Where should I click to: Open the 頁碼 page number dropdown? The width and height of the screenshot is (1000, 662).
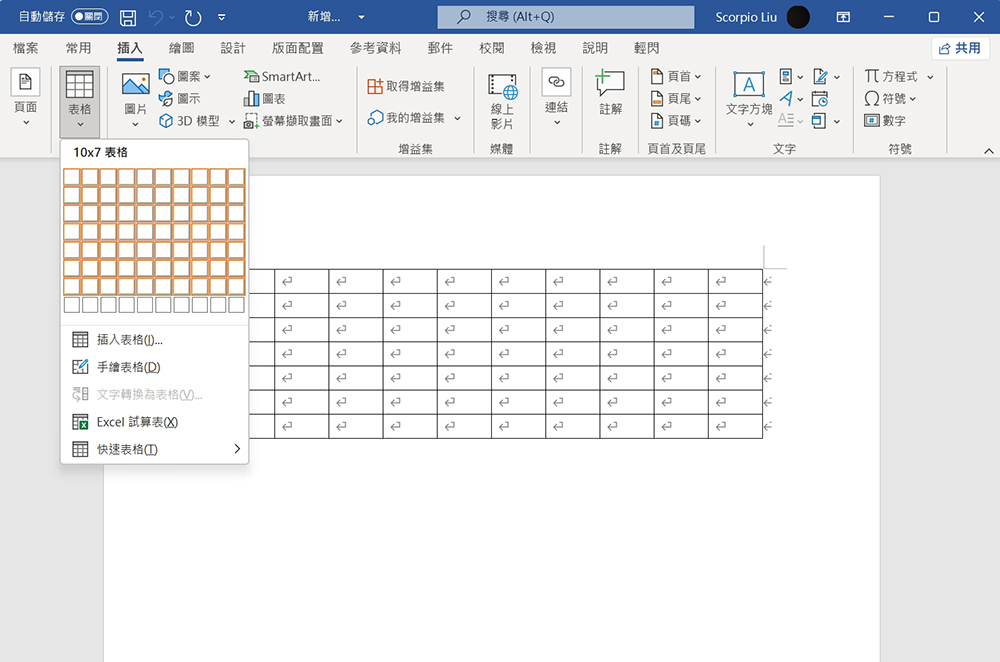pyautogui.click(x=676, y=120)
